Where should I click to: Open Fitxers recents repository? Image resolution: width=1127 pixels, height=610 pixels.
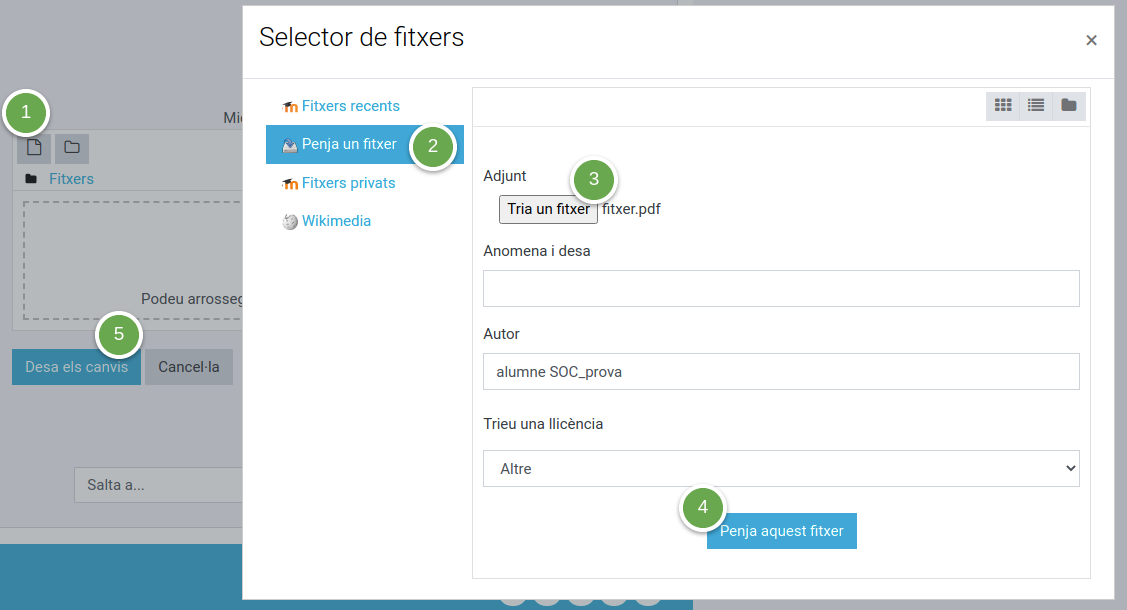[350, 106]
